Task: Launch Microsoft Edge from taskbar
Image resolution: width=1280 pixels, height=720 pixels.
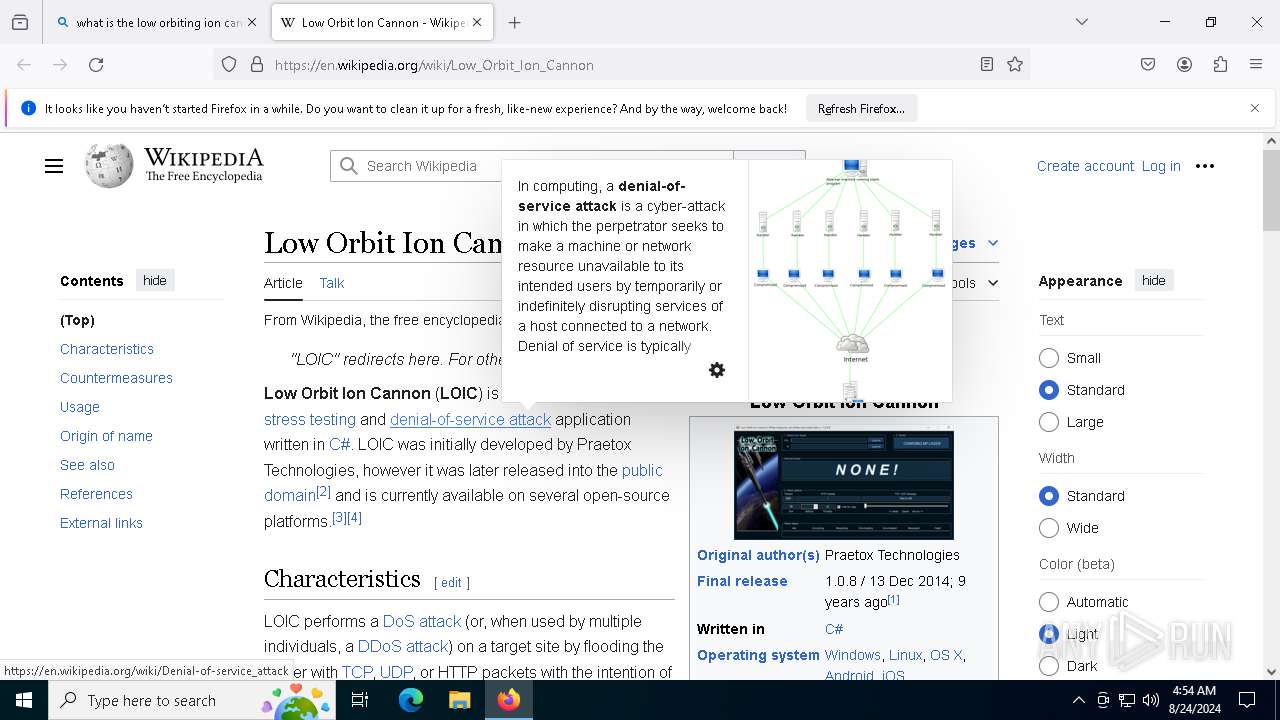Action: pyautogui.click(x=411, y=700)
